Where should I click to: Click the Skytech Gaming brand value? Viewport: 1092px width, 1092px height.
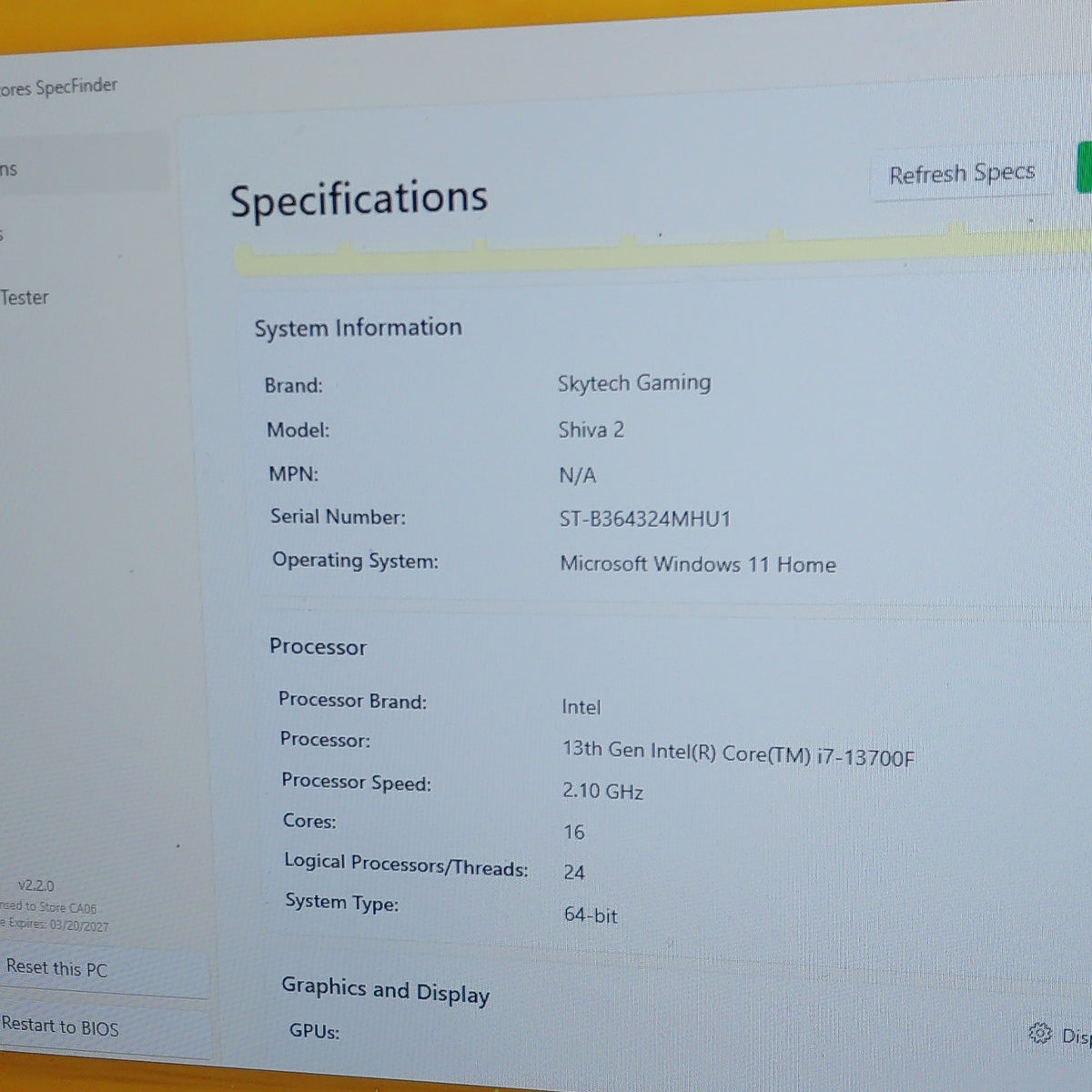tap(634, 383)
